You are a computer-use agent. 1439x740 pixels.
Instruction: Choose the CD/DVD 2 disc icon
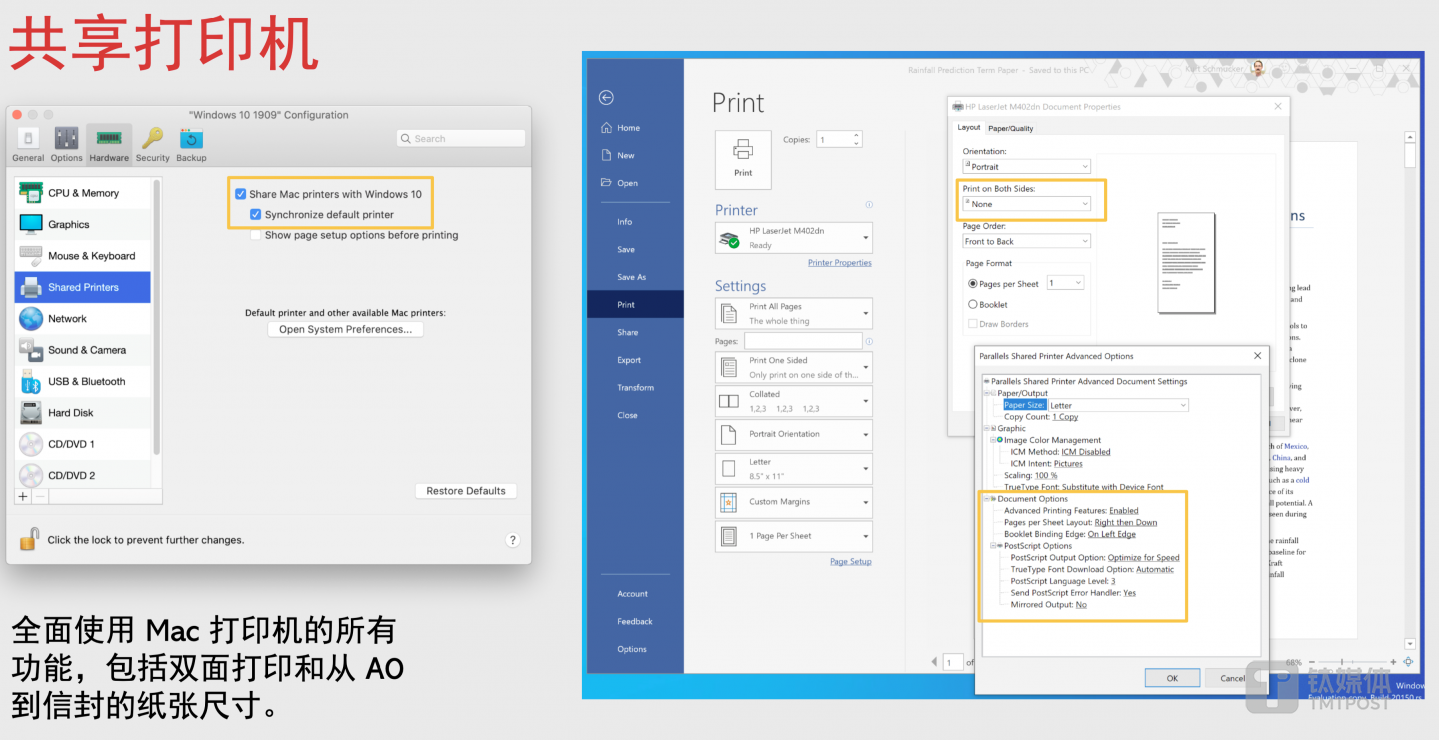pyautogui.click(x=31, y=475)
